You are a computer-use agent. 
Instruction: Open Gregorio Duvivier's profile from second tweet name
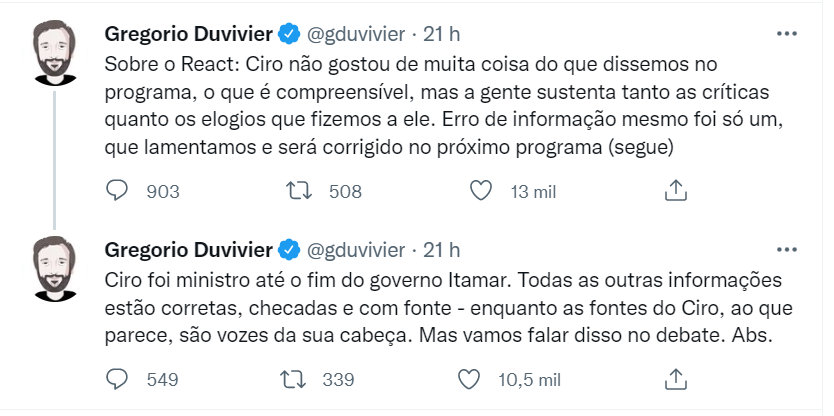[189, 249]
